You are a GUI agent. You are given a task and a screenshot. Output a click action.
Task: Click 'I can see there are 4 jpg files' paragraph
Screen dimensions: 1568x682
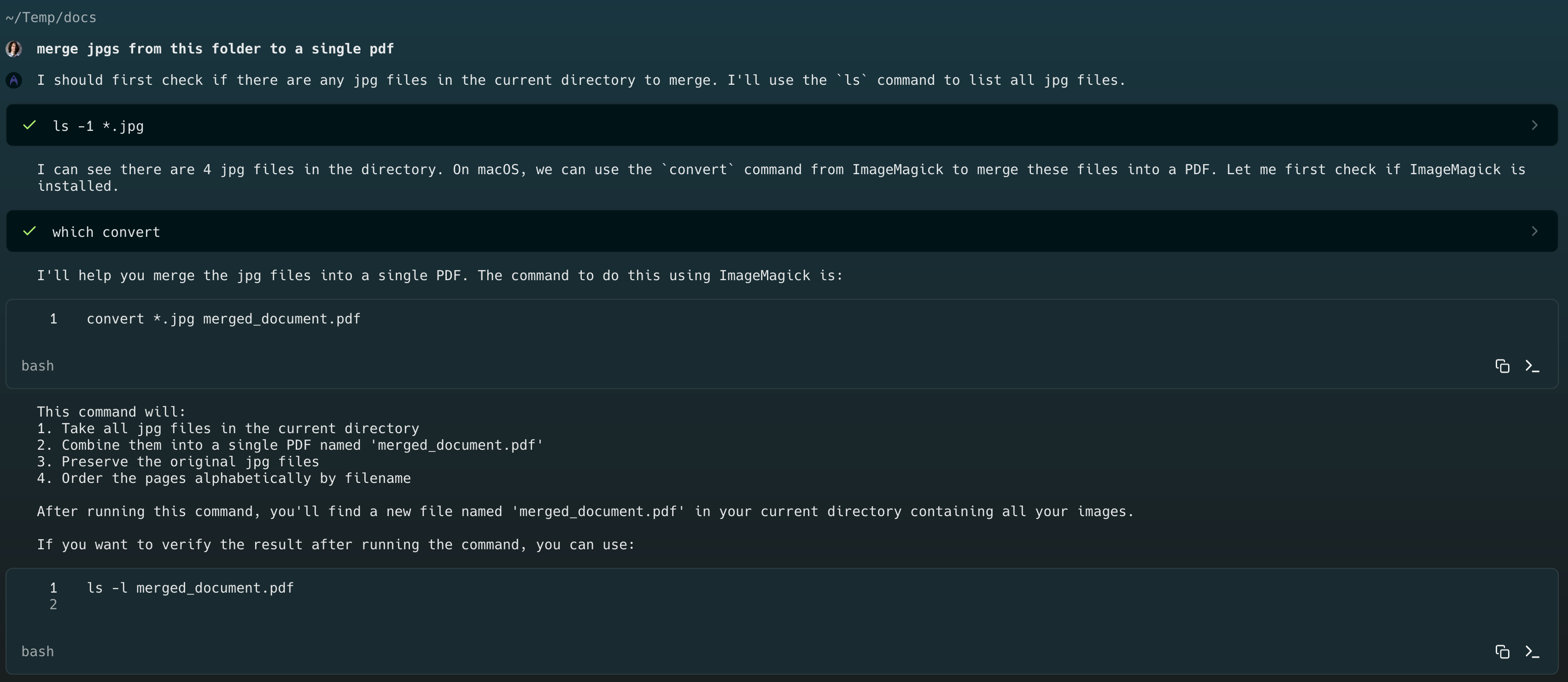(781, 178)
